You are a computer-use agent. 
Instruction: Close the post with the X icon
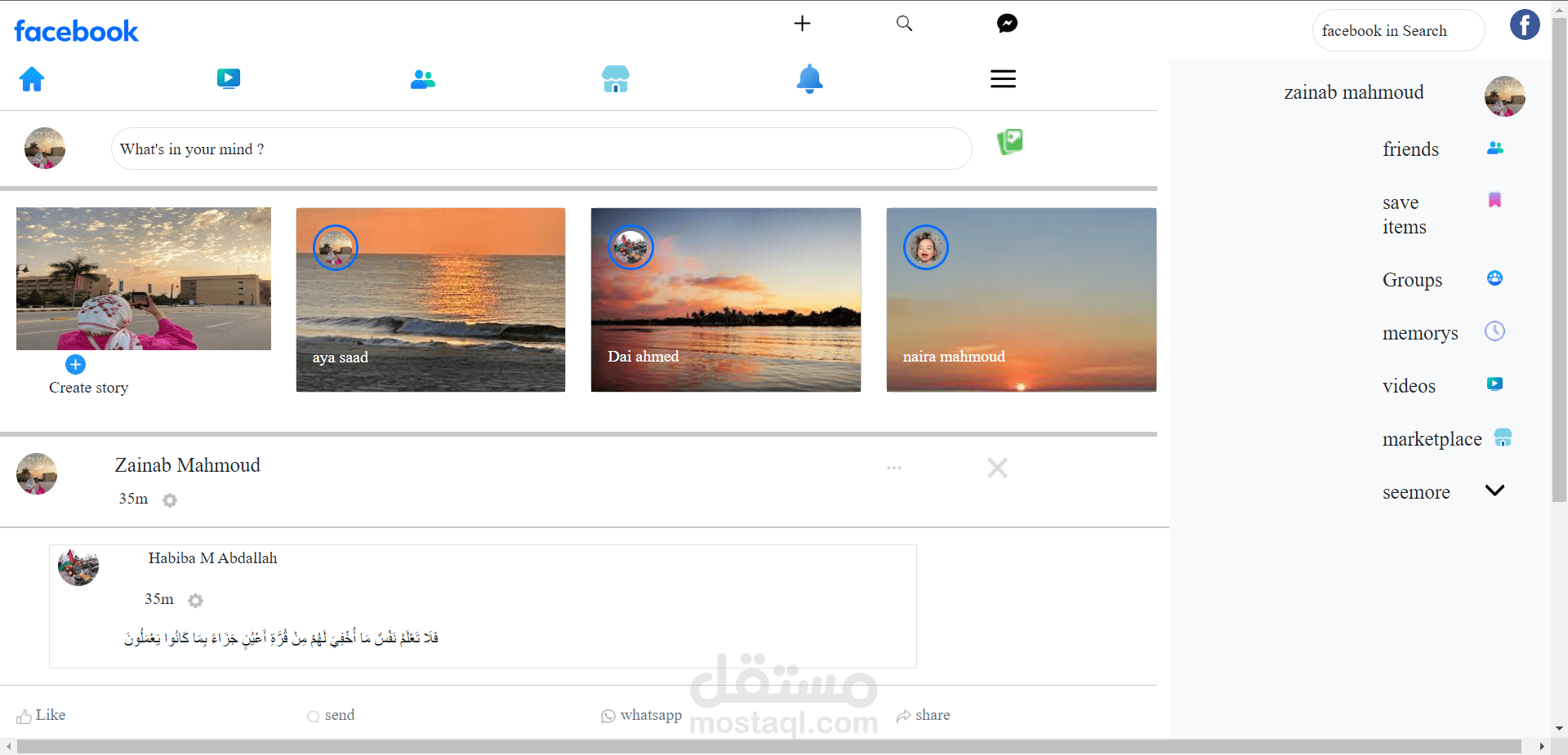997,468
